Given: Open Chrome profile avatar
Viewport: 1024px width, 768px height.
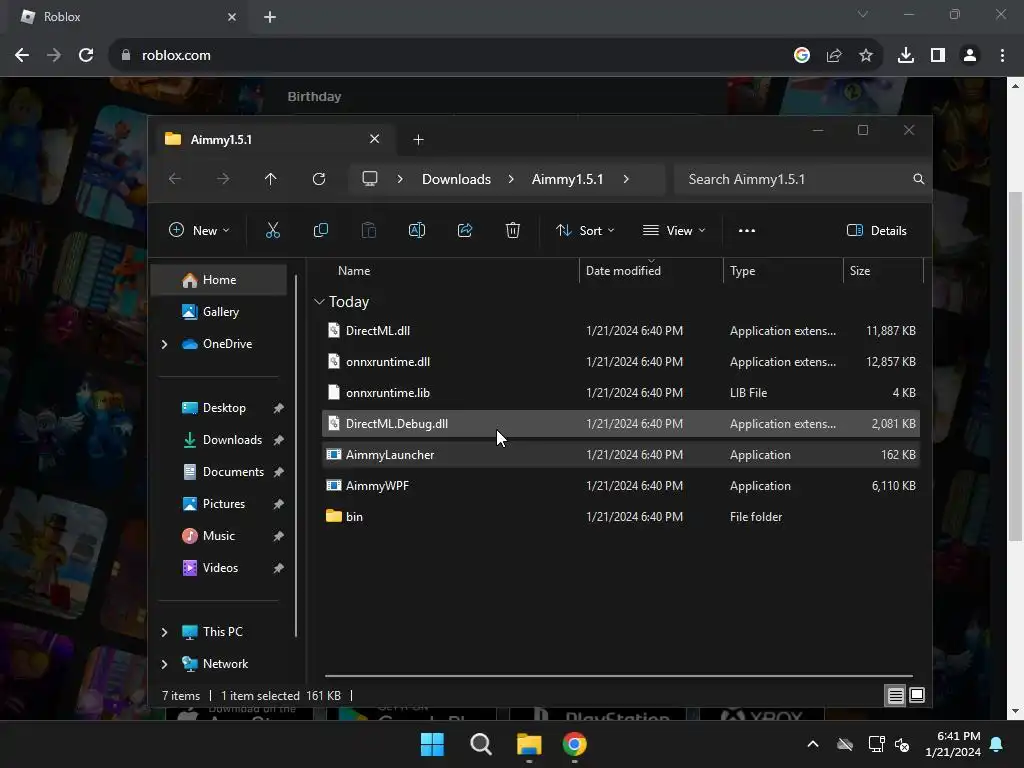Looking at the screenshot, I should click(x=970, y=55).
